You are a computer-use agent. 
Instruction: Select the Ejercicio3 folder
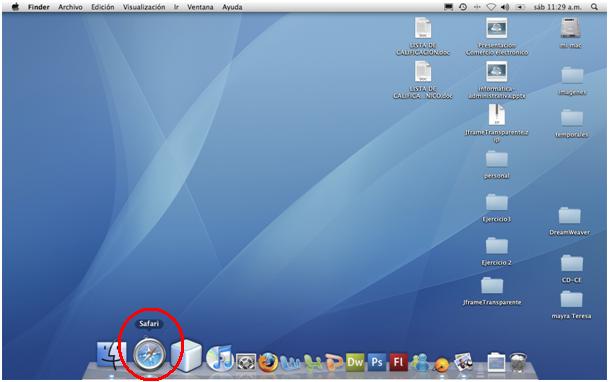[x=496, y=208]
